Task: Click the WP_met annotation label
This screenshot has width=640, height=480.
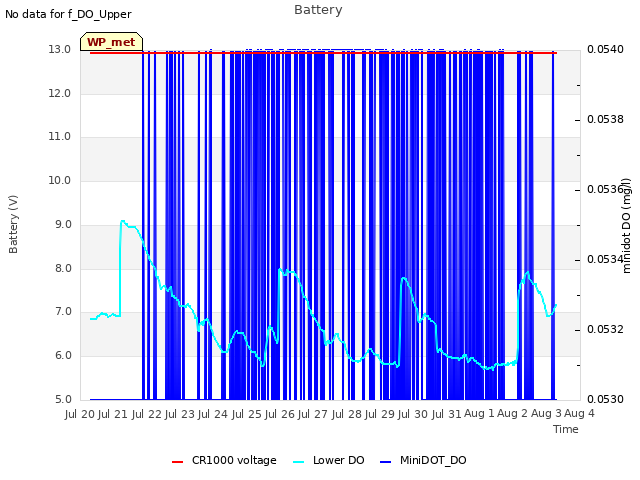Action: point(111,42)
